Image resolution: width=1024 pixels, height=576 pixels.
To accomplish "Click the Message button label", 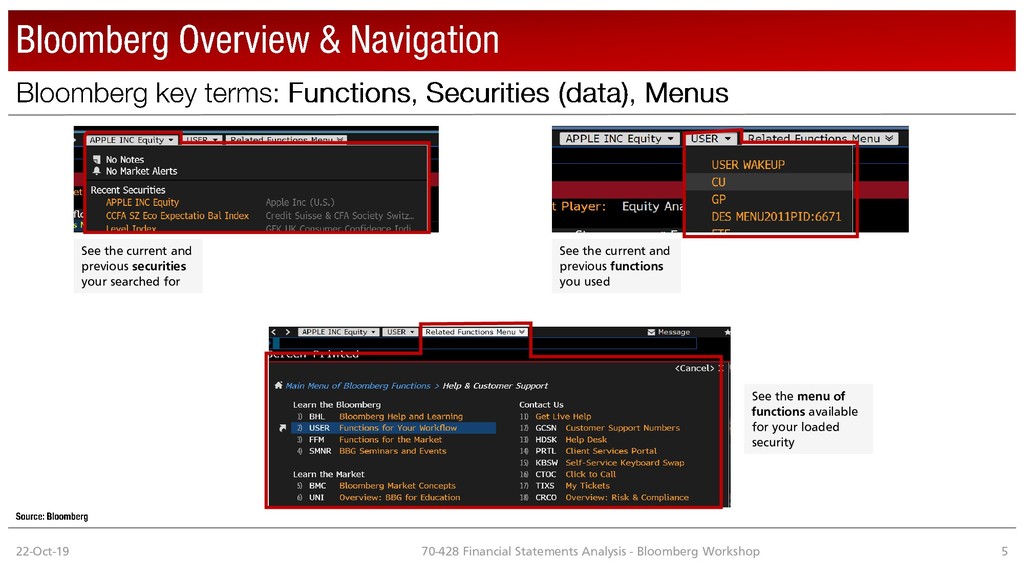I will (x=674, y=332).
